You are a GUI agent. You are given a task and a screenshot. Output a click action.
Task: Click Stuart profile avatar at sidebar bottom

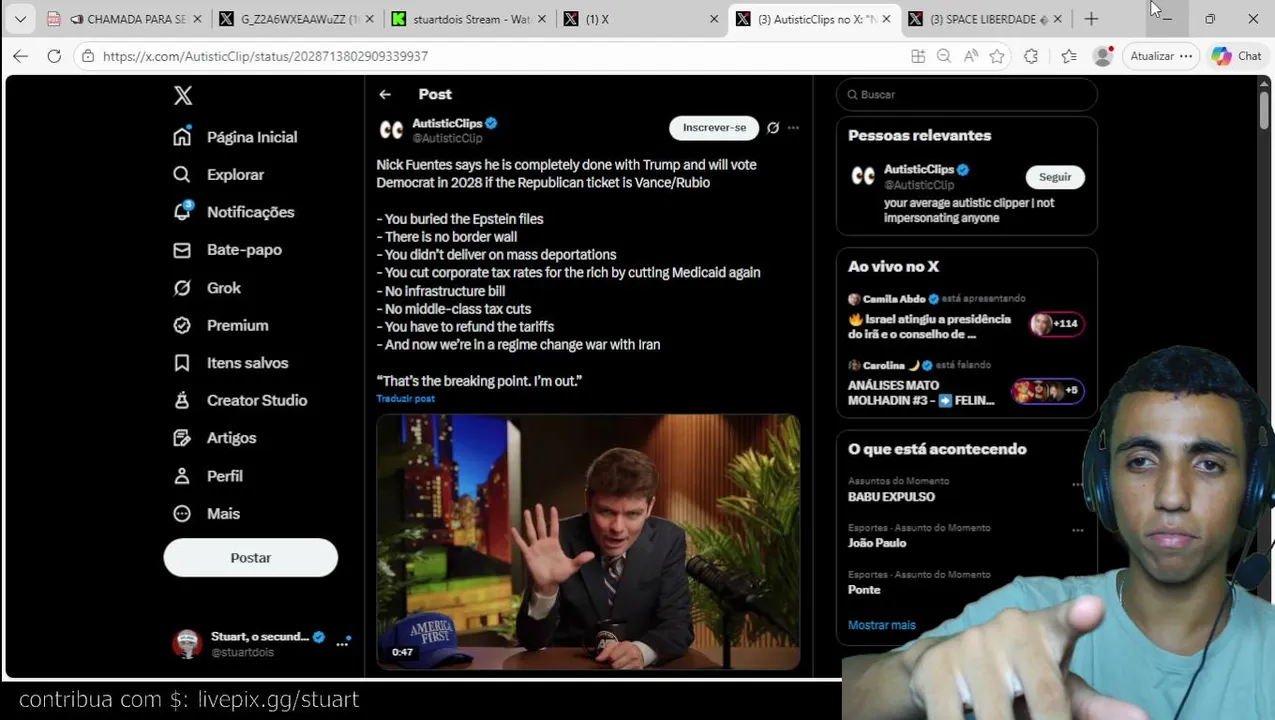187,644
